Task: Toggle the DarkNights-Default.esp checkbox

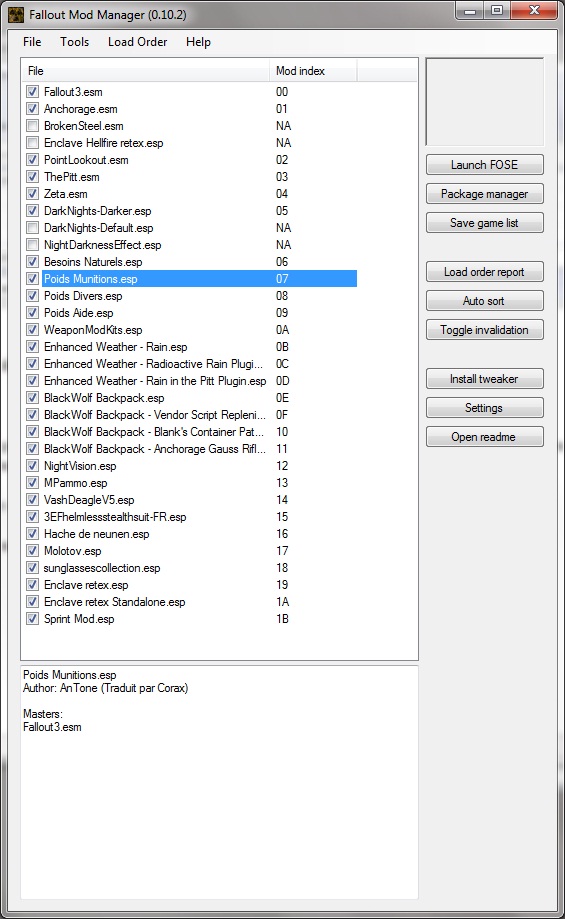Action: pos(33,228)
